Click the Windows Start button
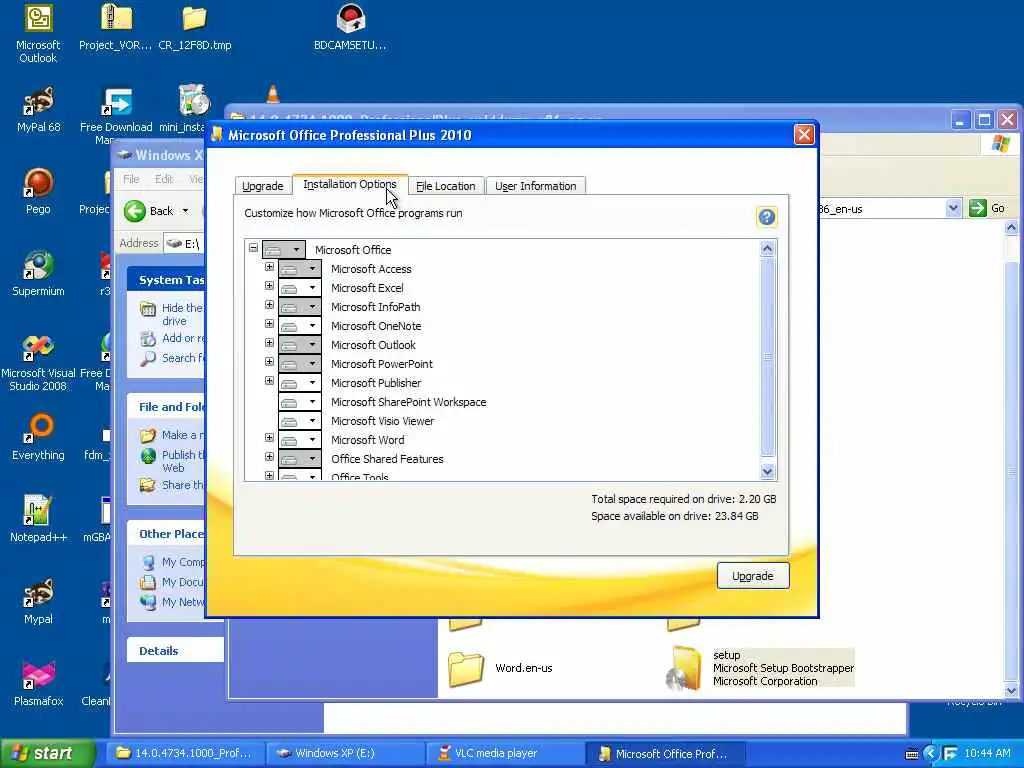This screenshot has height=768, width=1024. pos(47,754)
